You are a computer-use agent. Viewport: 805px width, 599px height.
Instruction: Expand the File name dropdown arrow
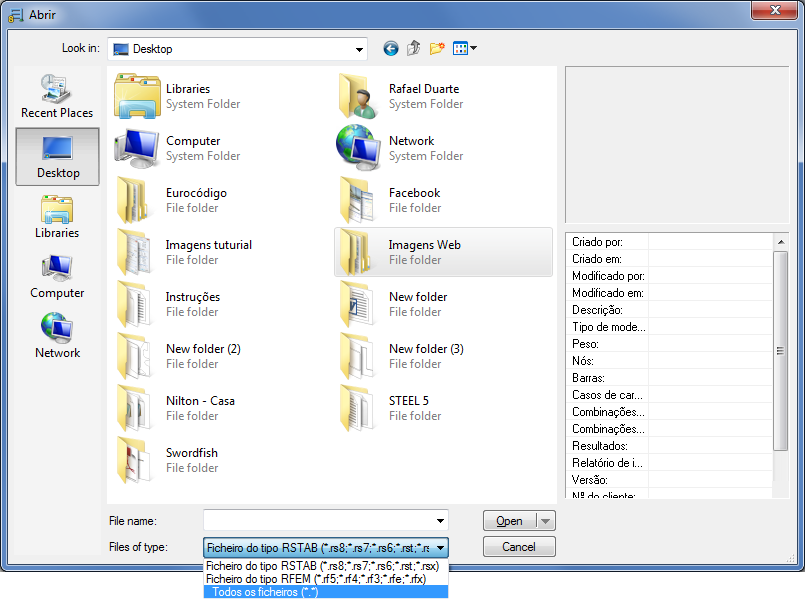pyautogui.click(x=440, y=519)
